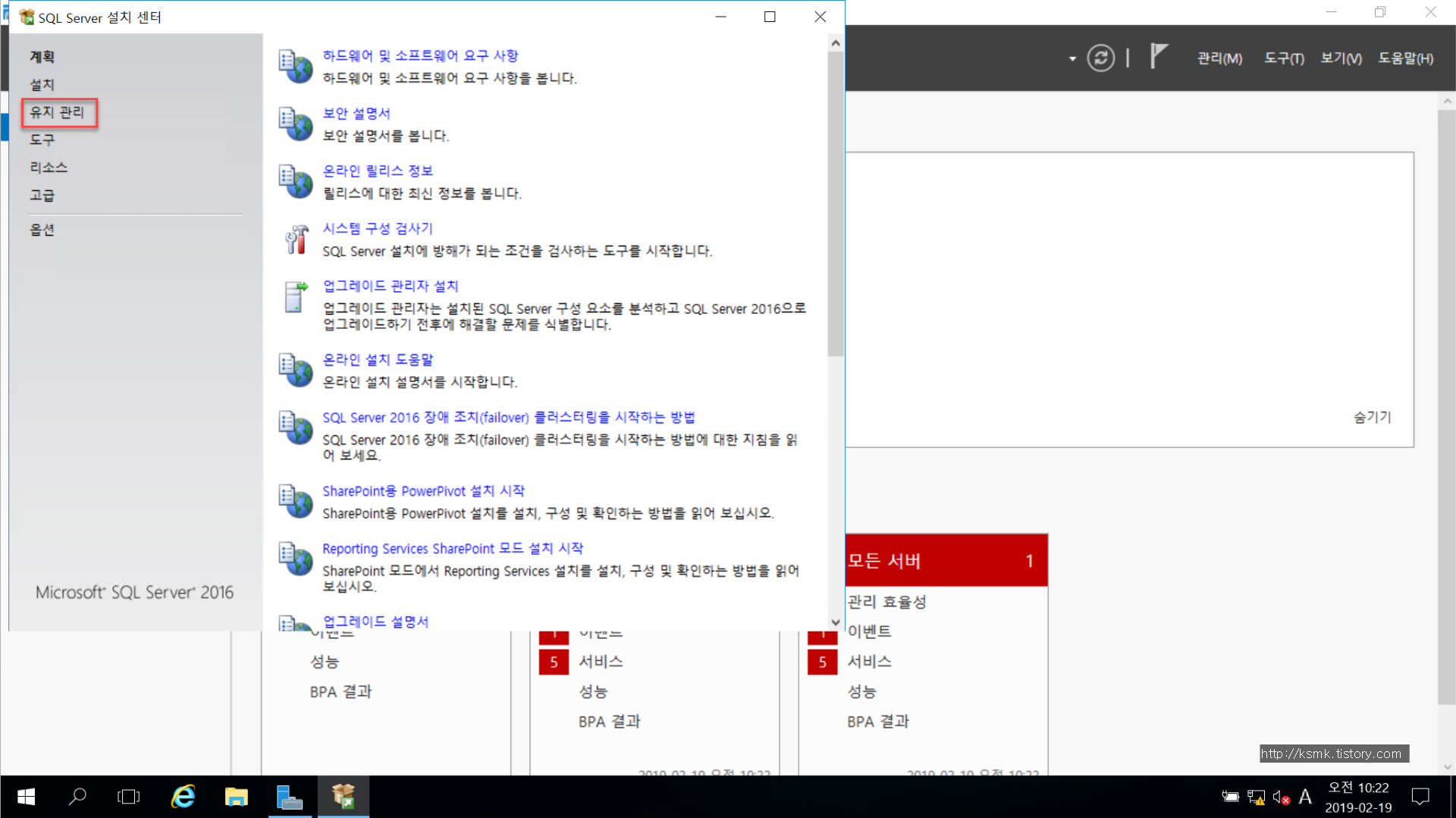Open the 보안 설명서 link
The image size is (1456, 818).
pyautogui.click(x=356, y=113)
